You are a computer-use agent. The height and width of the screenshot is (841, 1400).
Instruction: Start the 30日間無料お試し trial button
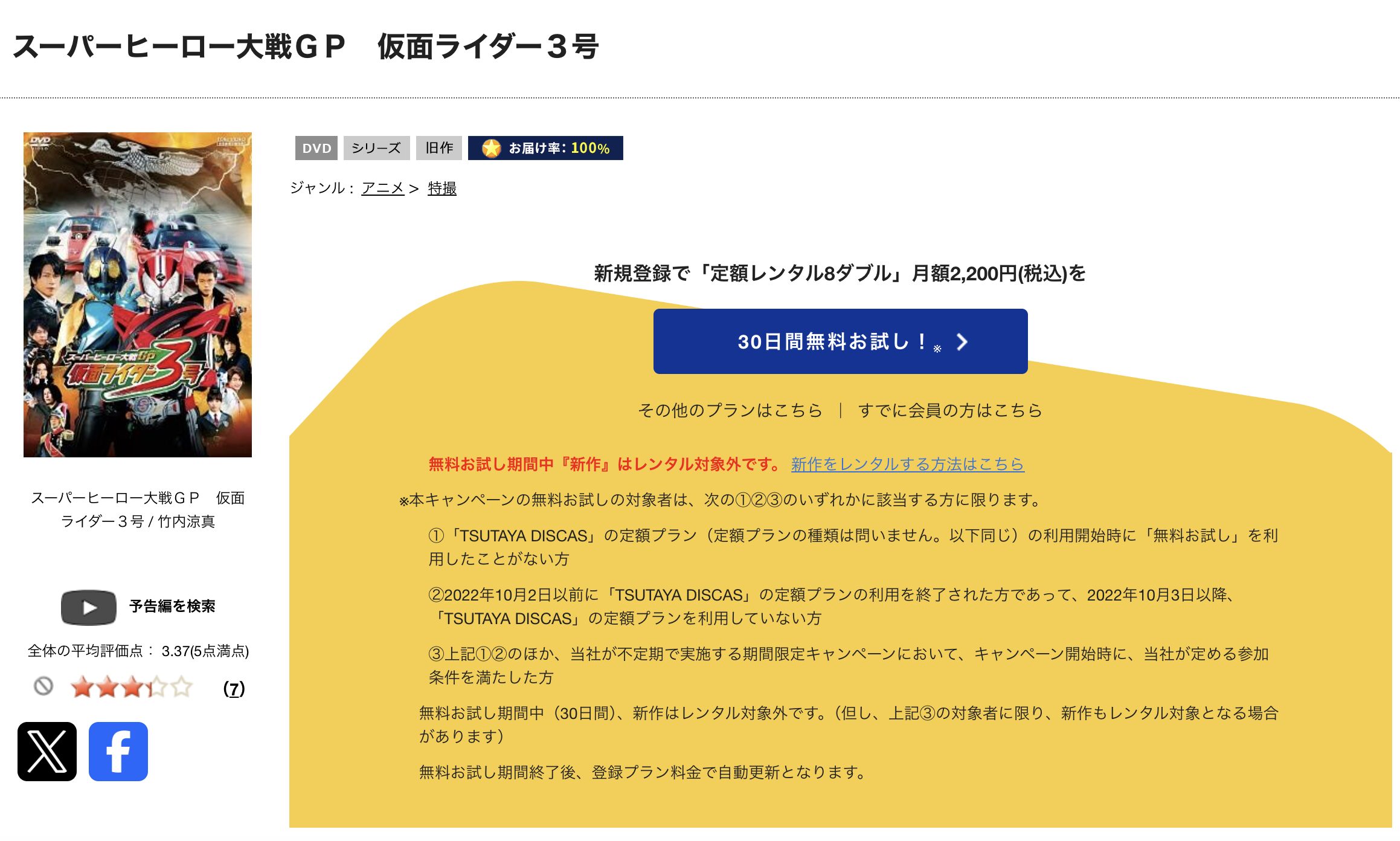click(x=840, y=341)
